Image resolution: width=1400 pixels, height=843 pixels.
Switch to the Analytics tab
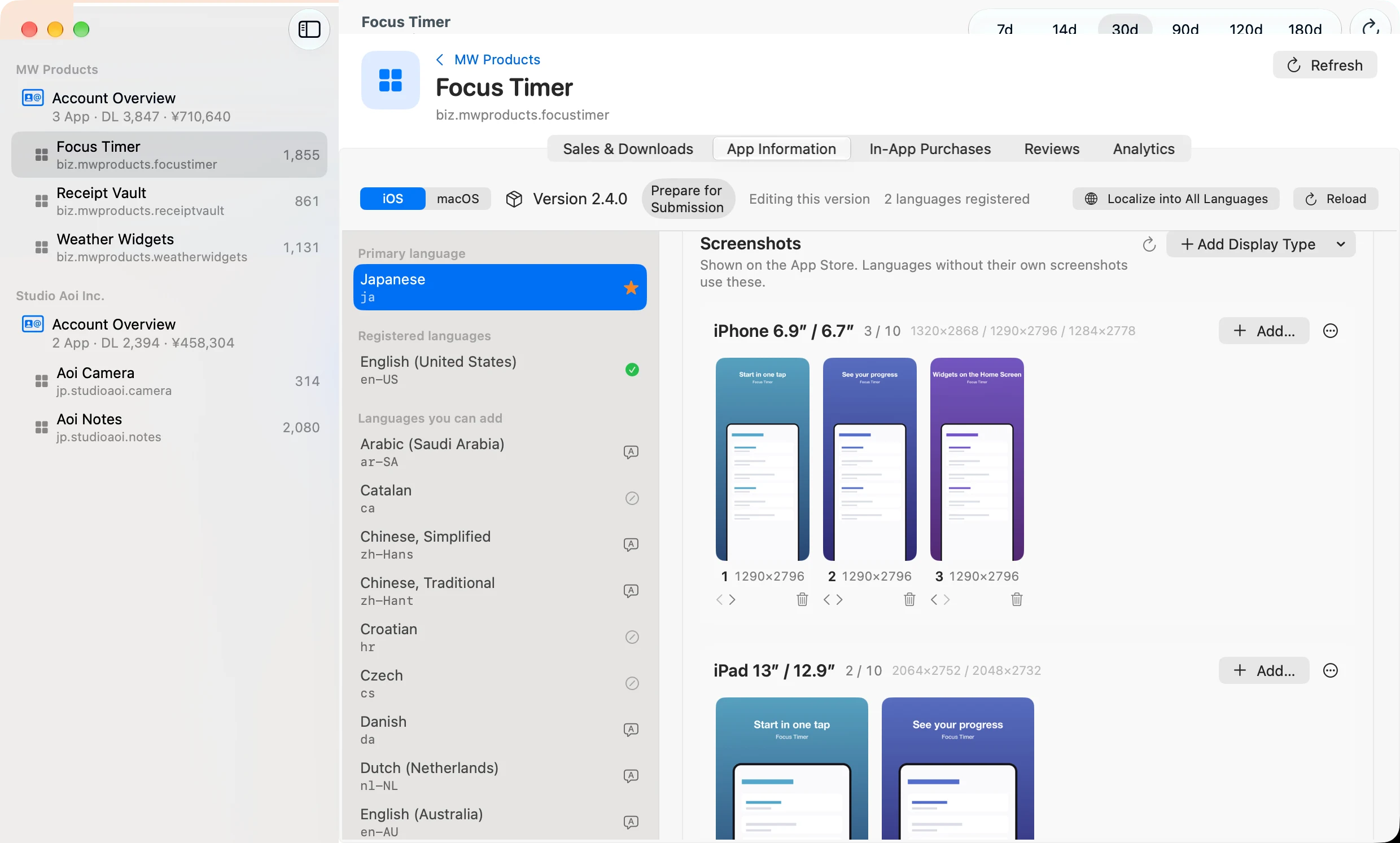point(1144,149)
